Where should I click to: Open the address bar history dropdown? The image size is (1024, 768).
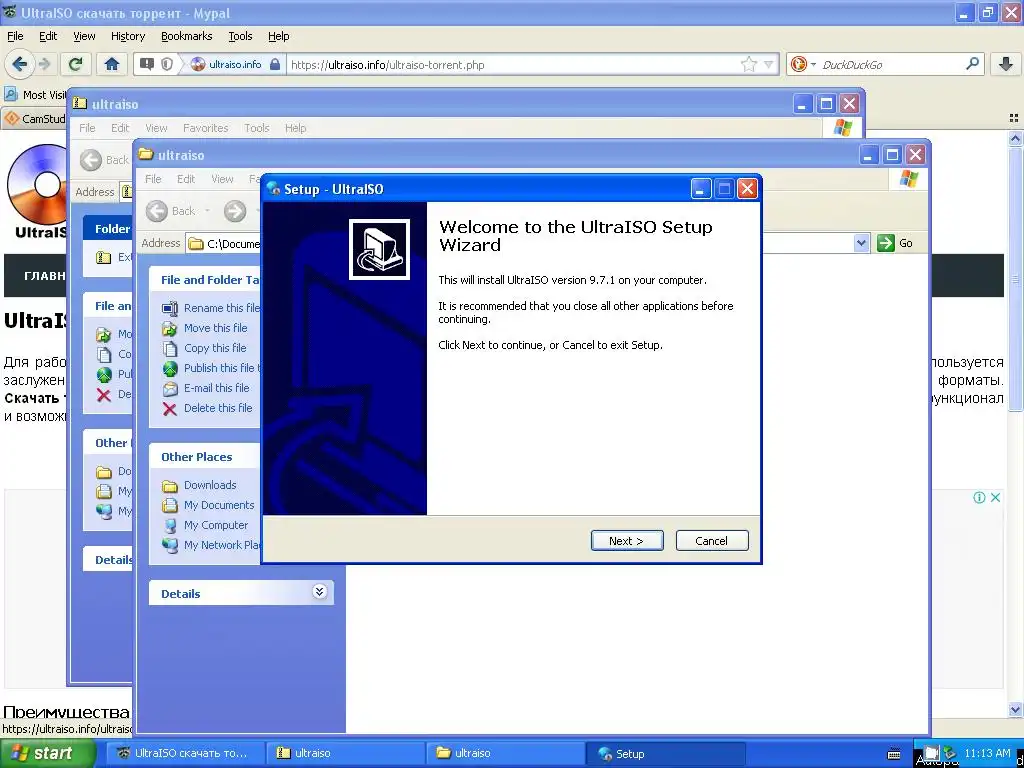click(x=769, y=64)
